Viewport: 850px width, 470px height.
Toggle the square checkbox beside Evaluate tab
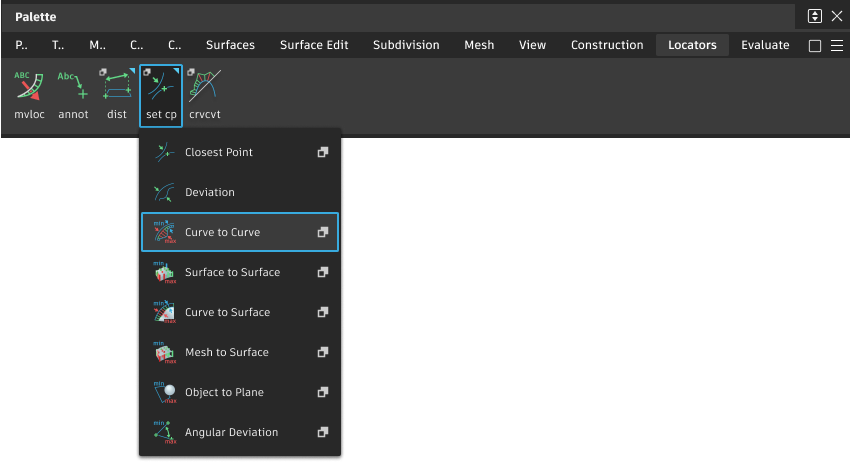click(814, 46)
